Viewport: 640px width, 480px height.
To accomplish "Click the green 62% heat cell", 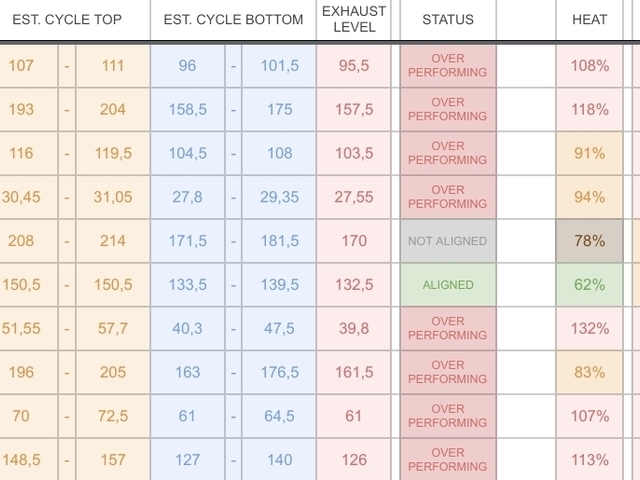I will pyautogui.click(x=589, y=285).
